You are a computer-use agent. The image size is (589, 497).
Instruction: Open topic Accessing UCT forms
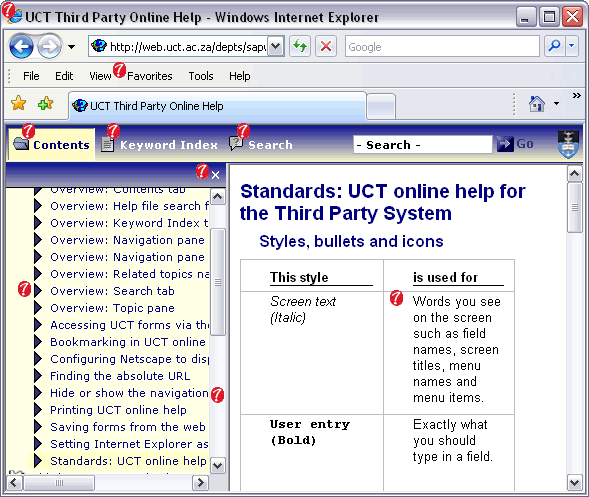pos(130,325)
